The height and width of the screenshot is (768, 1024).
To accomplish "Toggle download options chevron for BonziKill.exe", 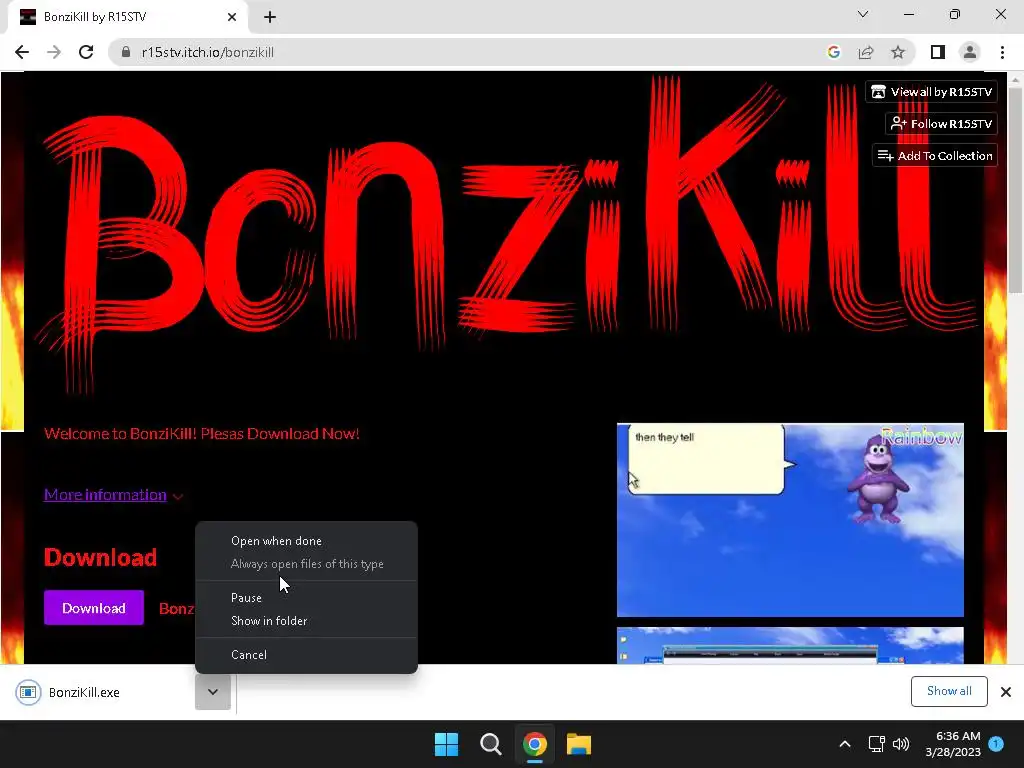I will (x=213, y=692).
